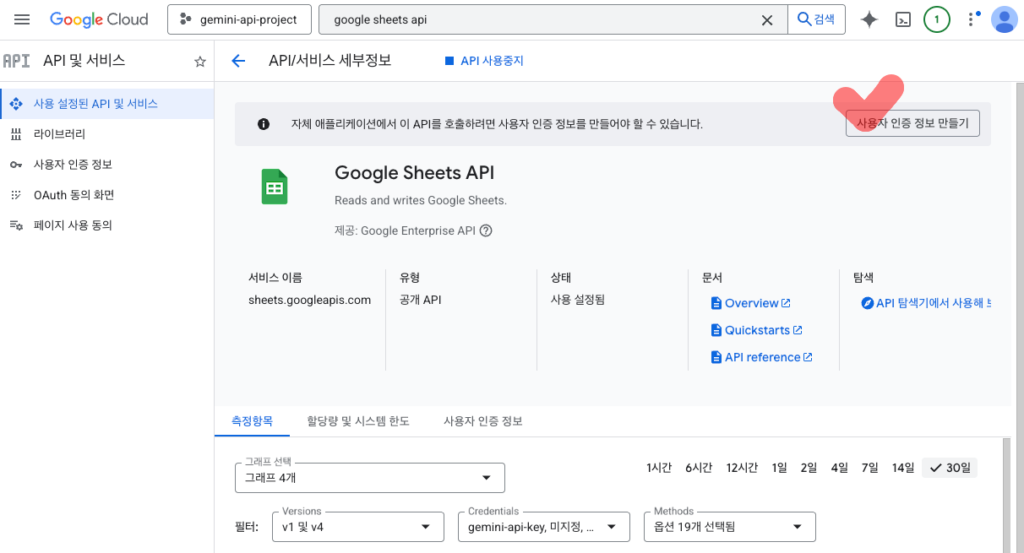Click the back arrow to API list
Viewport: 1024px width, 553px height.
238,61
